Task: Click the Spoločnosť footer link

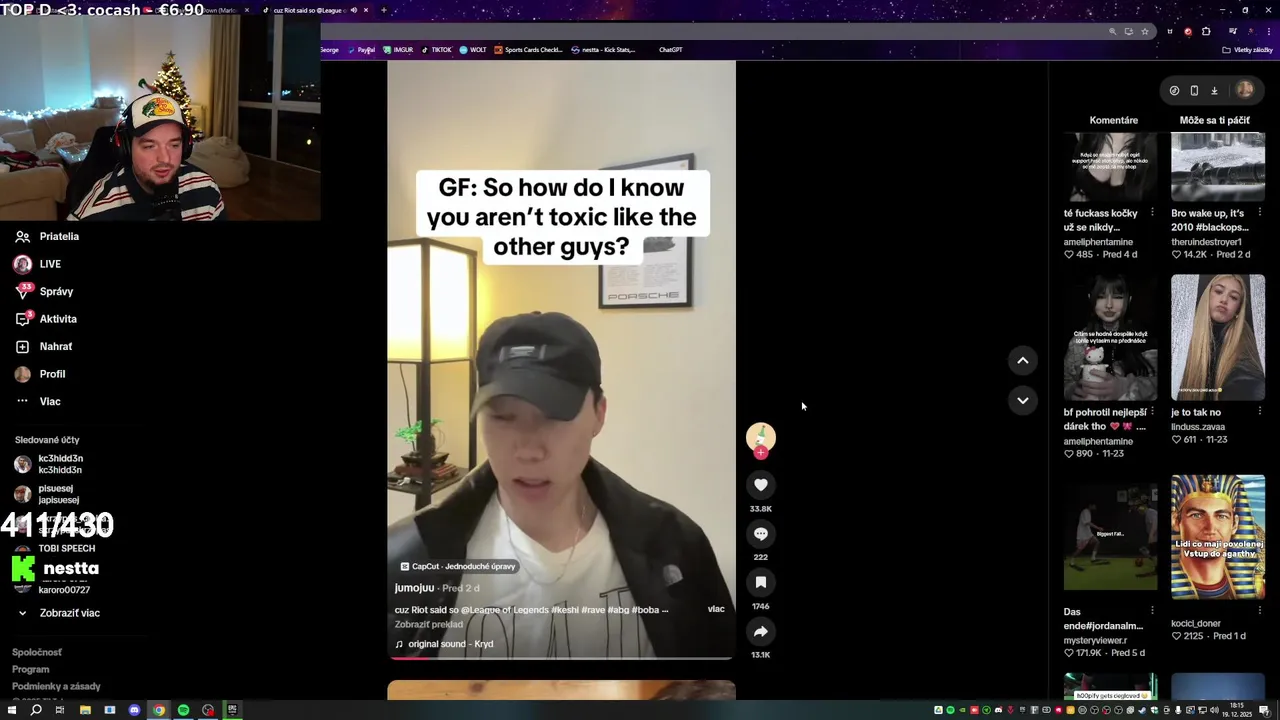Action: [37, 652]
